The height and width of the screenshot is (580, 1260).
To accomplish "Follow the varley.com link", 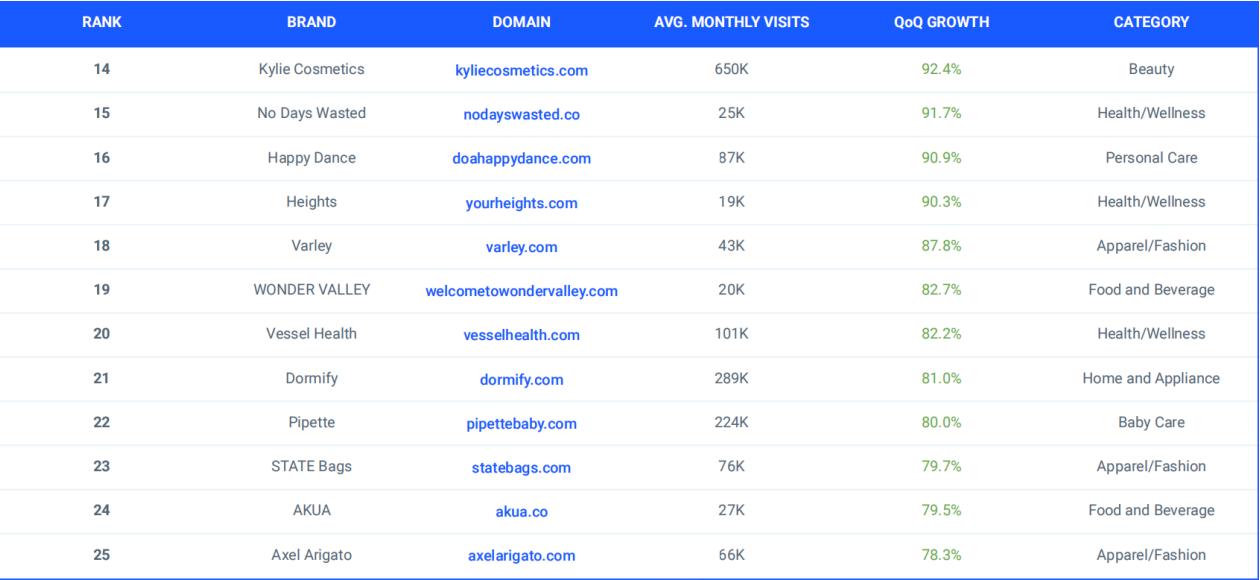I will point(521,247).
